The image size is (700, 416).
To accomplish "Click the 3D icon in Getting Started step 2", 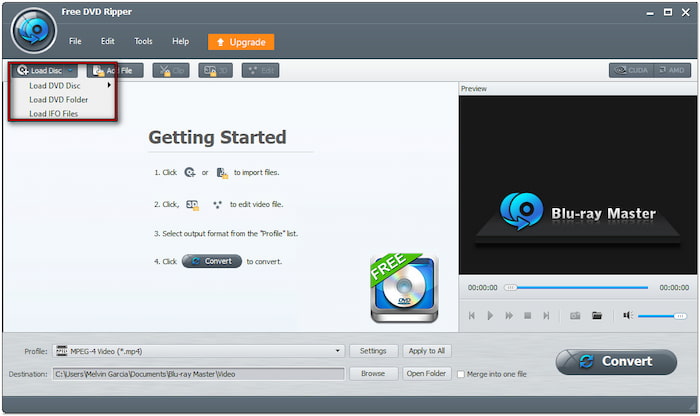I will (x=192, y=205).
